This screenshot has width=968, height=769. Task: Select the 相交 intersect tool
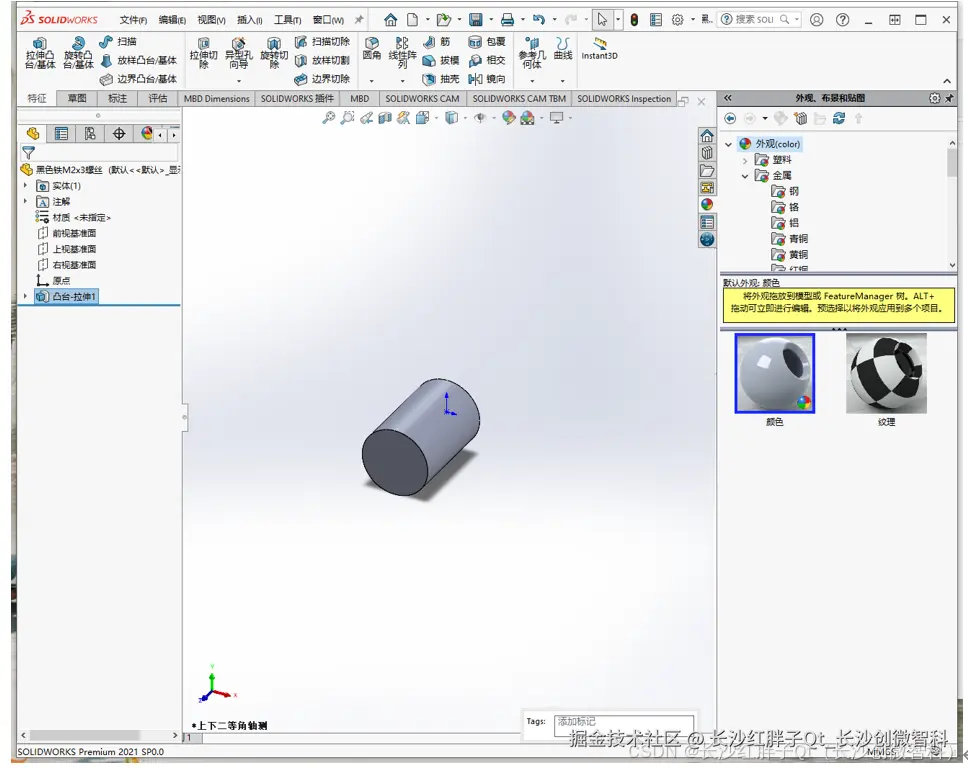coord(486,60)
